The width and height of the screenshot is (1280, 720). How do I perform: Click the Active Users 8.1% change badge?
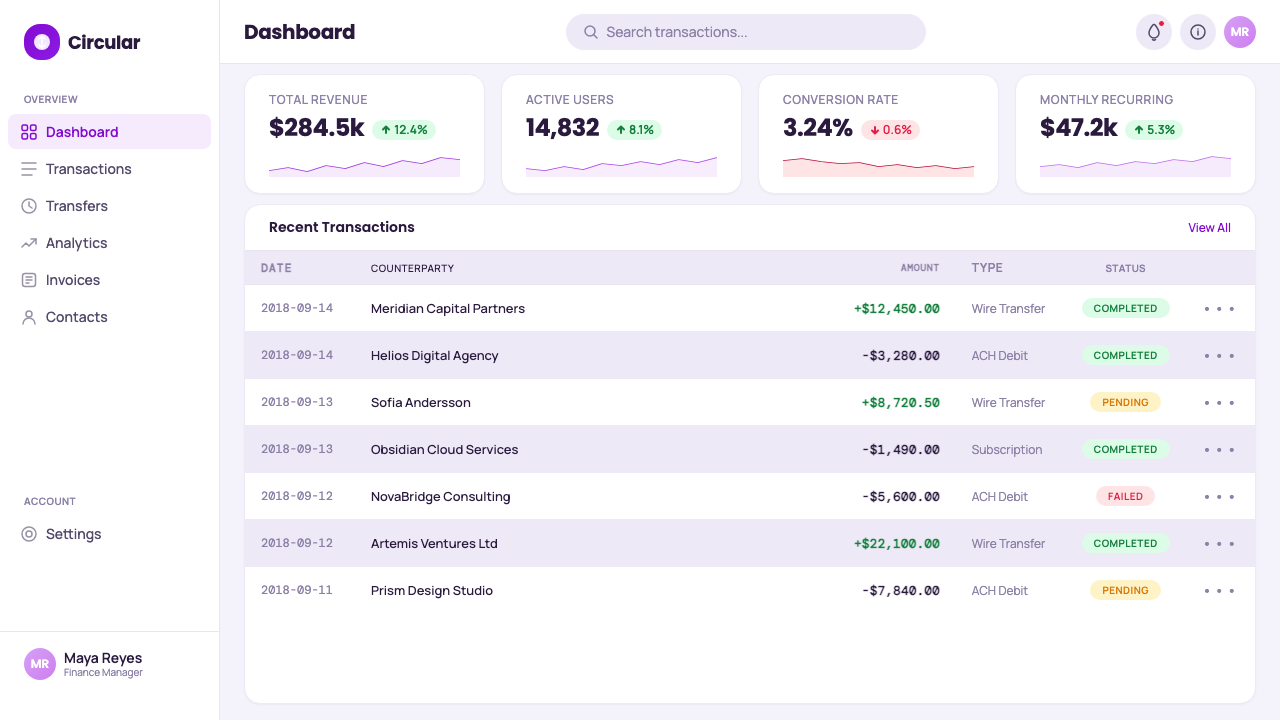[x=634, y=130]
